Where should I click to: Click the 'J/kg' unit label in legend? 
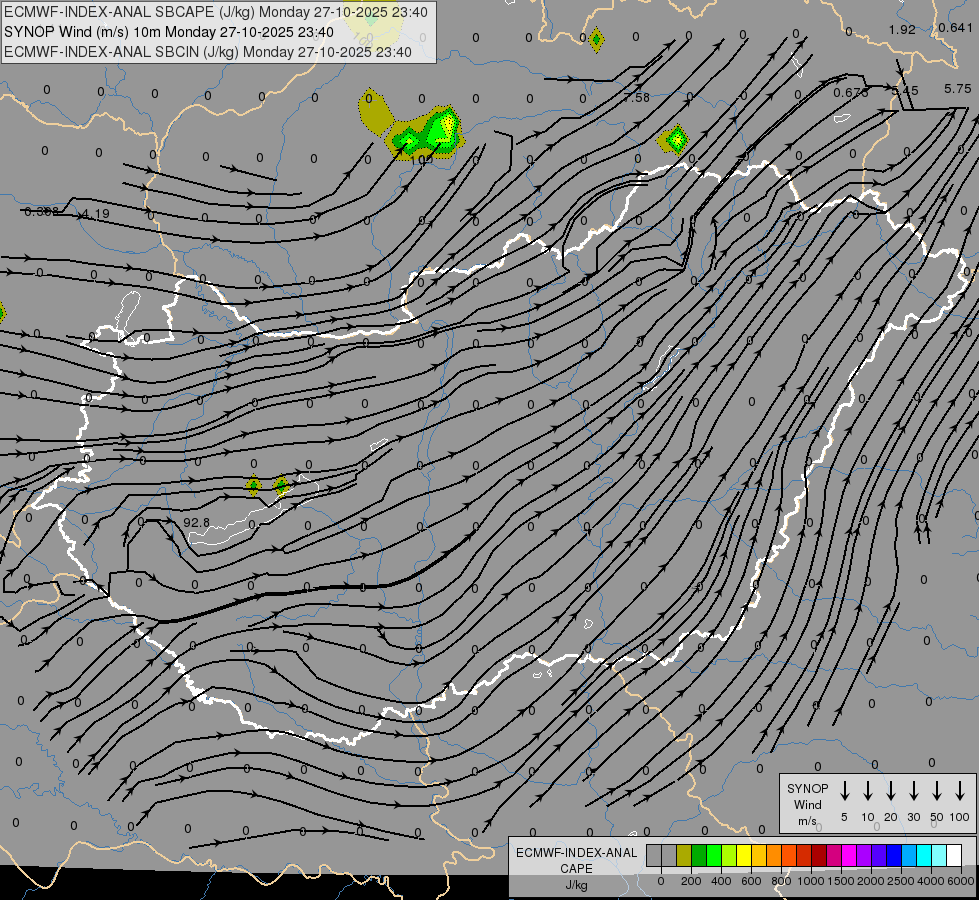point(576,885)
